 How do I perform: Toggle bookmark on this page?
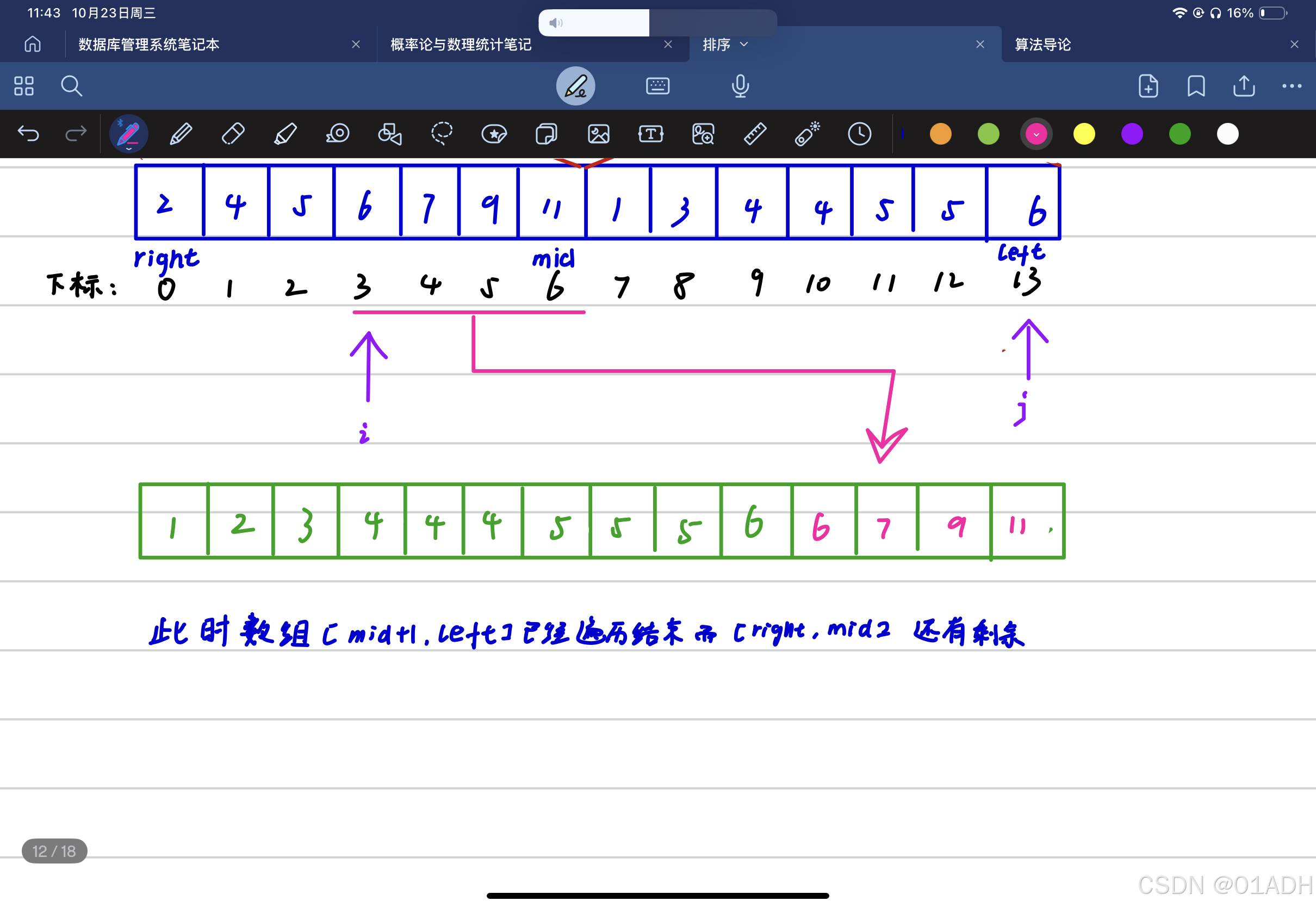point(1196,86)
